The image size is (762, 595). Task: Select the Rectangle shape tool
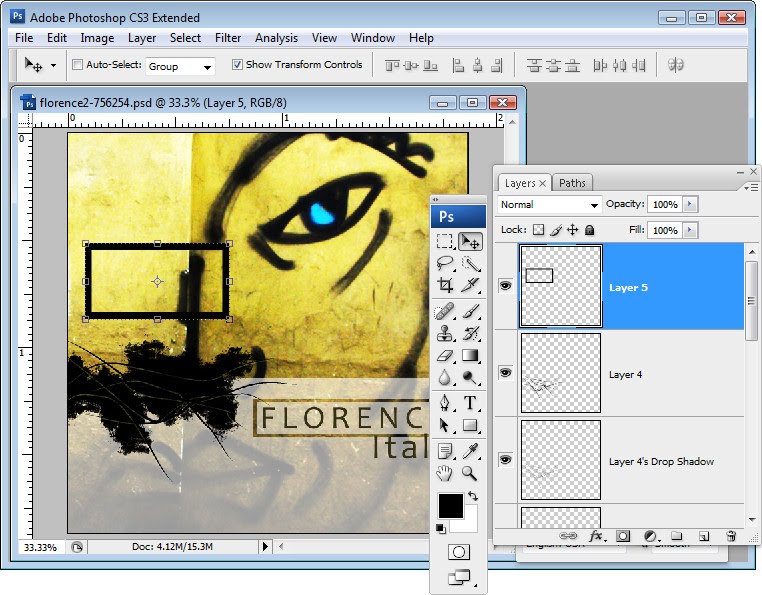click(x=470, y=425)
